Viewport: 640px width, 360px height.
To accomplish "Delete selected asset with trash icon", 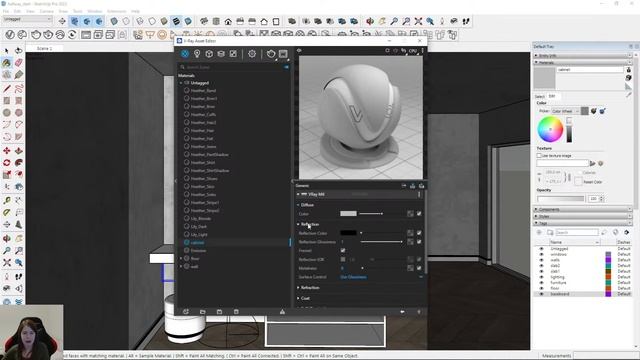I will (236, 312).
